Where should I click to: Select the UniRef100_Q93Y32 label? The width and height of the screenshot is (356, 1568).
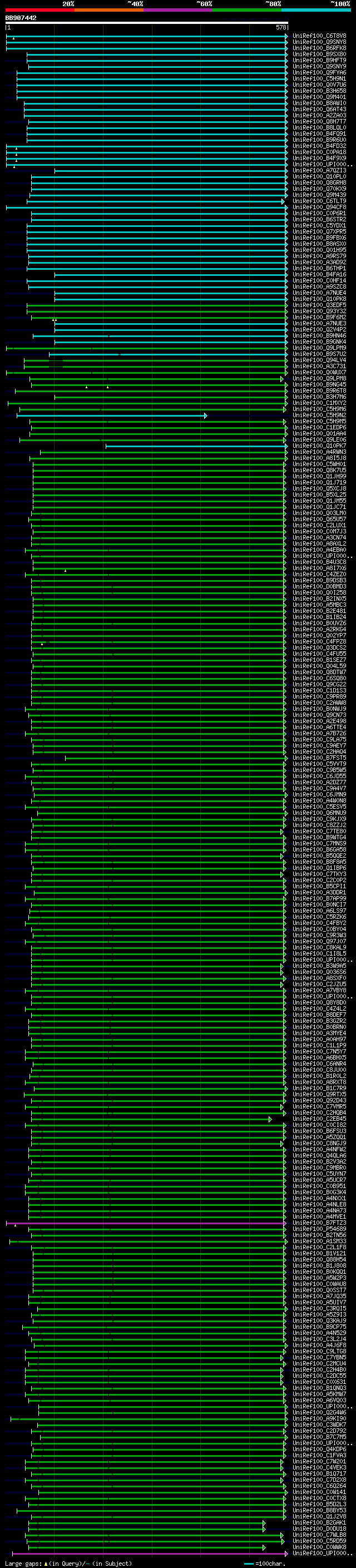point(319,311)
